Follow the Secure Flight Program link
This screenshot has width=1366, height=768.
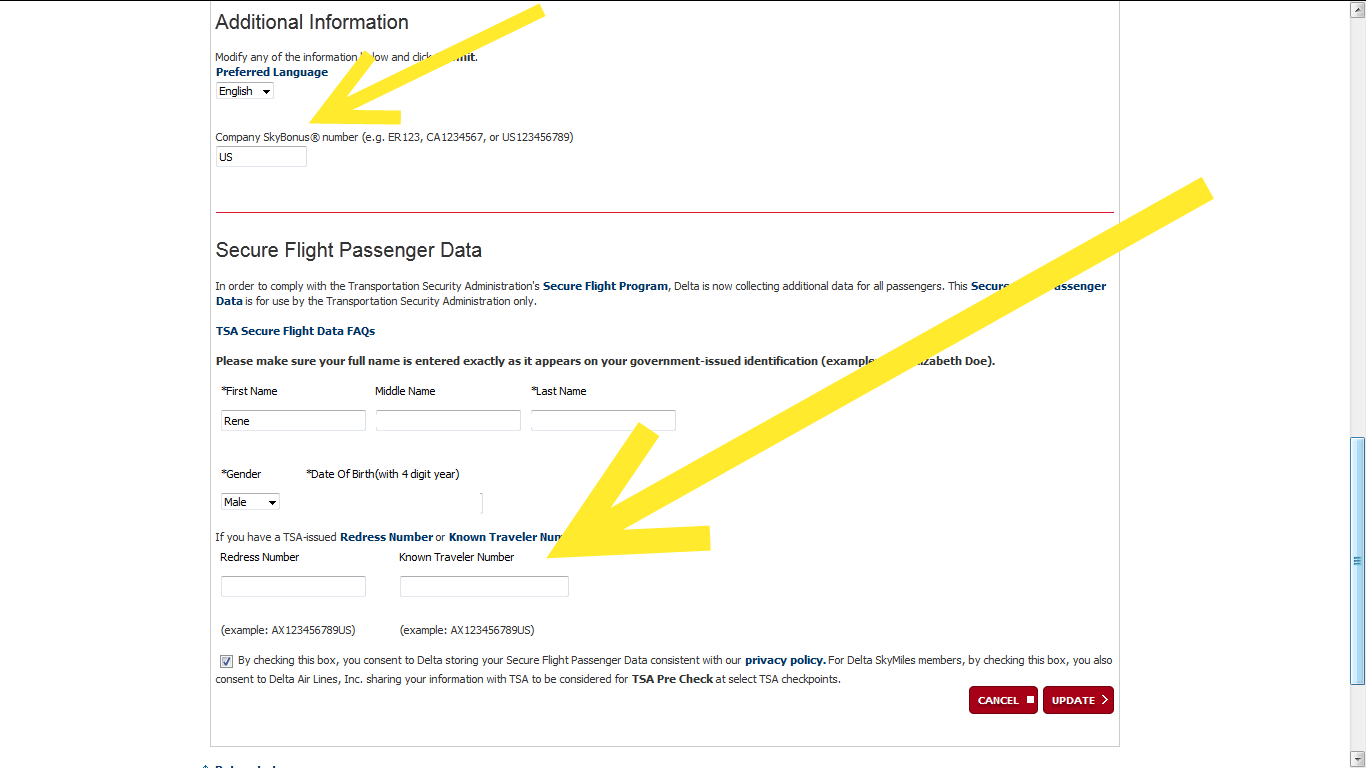605,286
